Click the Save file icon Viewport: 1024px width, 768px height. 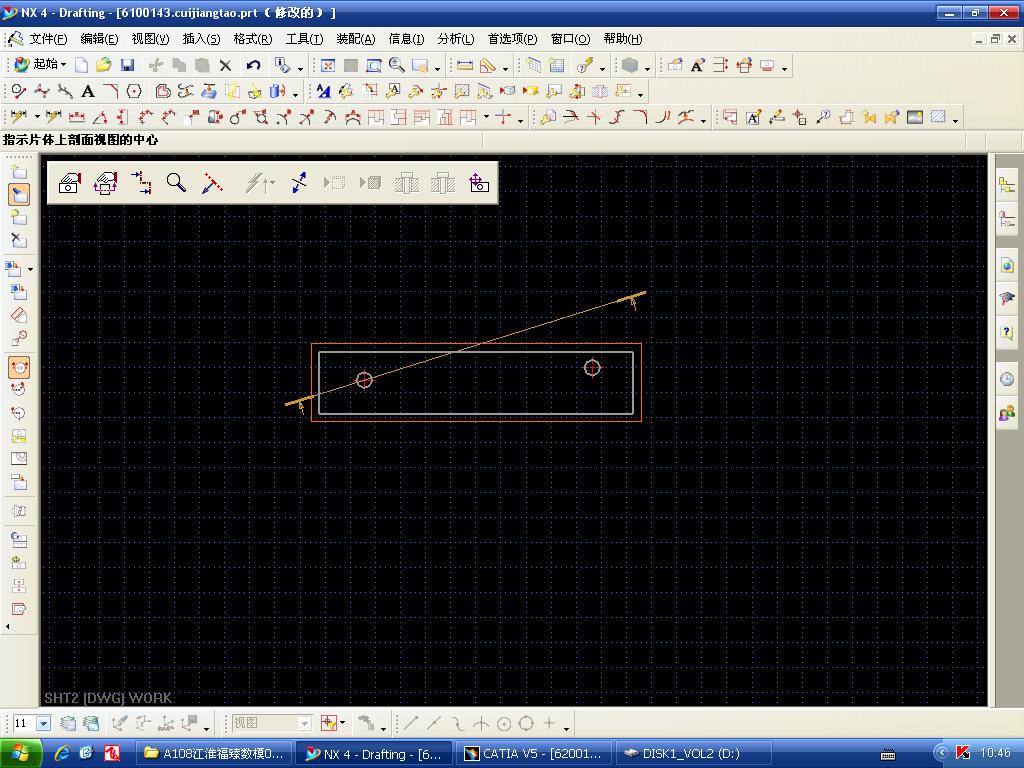click(x=127, y=65)
